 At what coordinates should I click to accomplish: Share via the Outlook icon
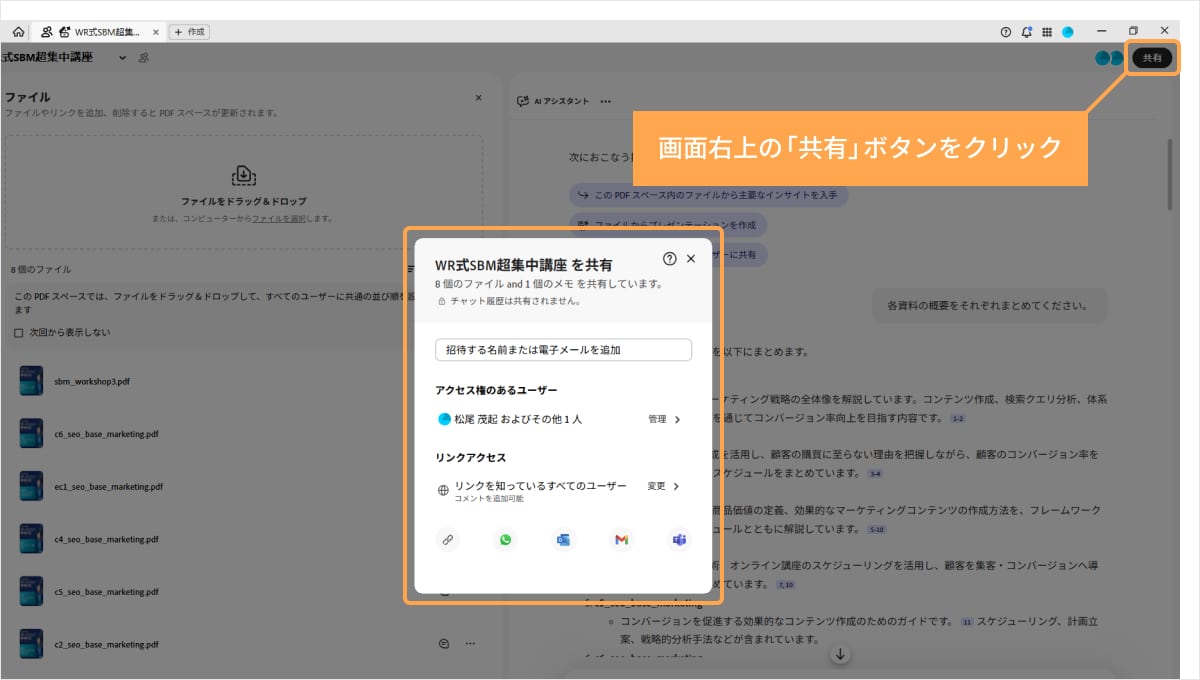coord(563,540)
